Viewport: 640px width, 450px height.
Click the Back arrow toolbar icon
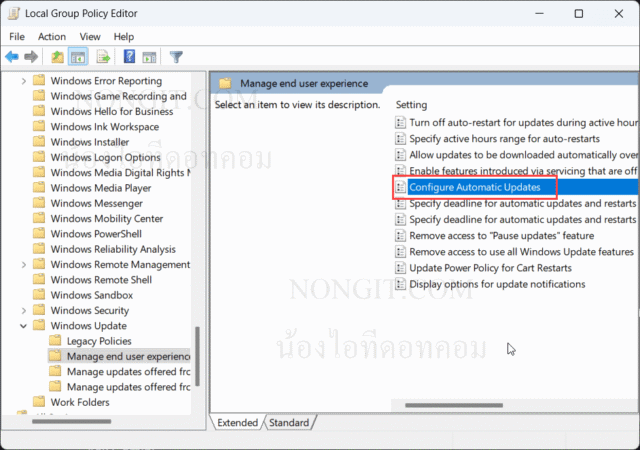tap(12, 57)
